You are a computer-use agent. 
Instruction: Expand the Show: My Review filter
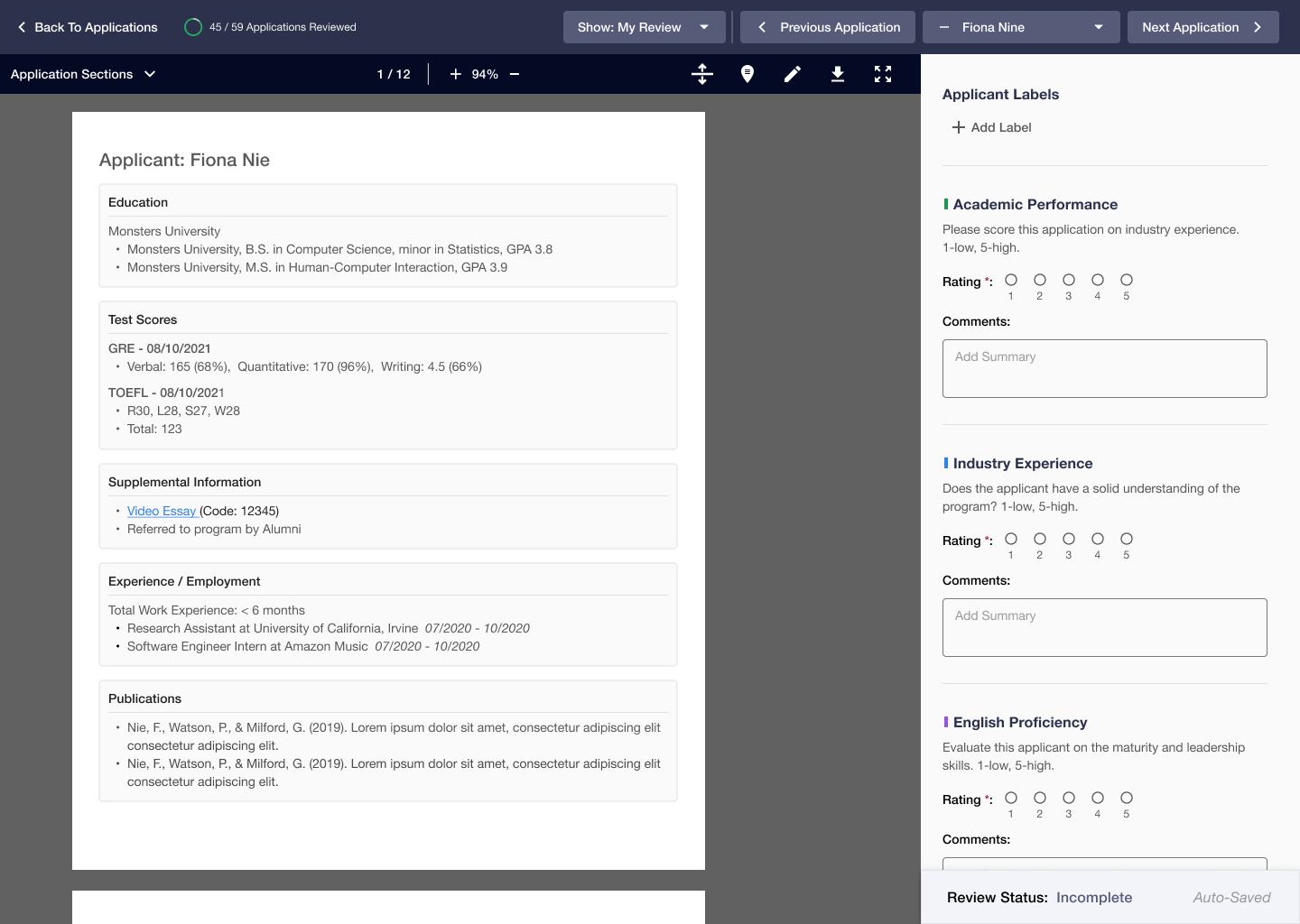(x=644, y=27)
